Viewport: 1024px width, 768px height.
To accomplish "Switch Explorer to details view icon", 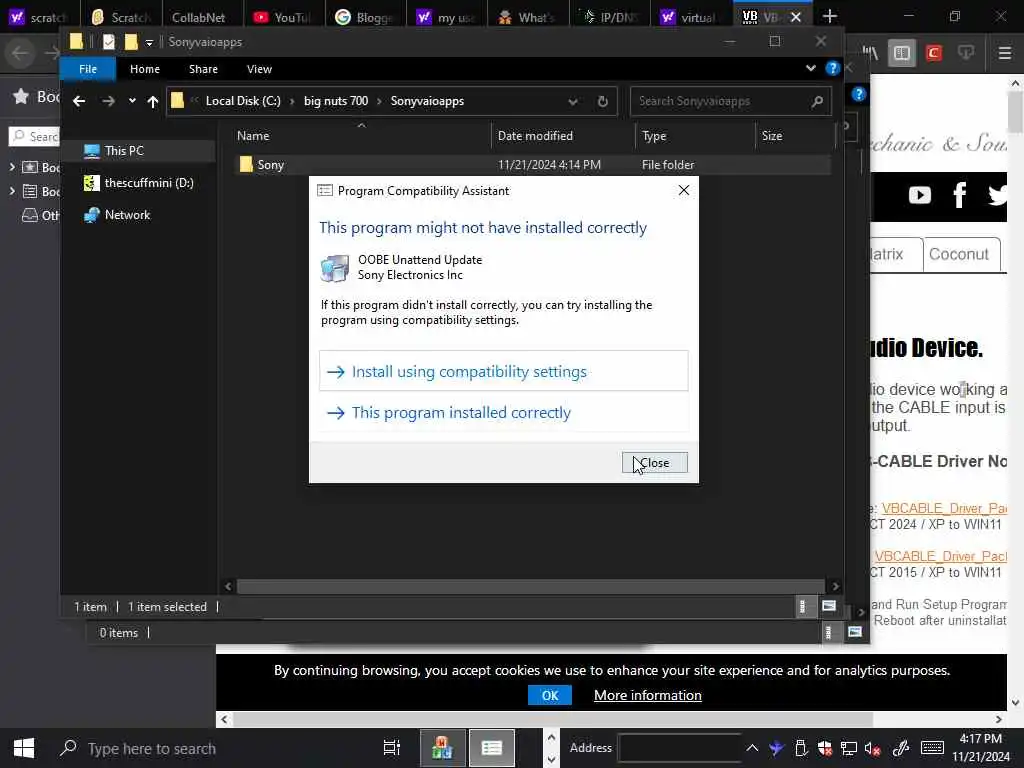I will pos(803,607).
